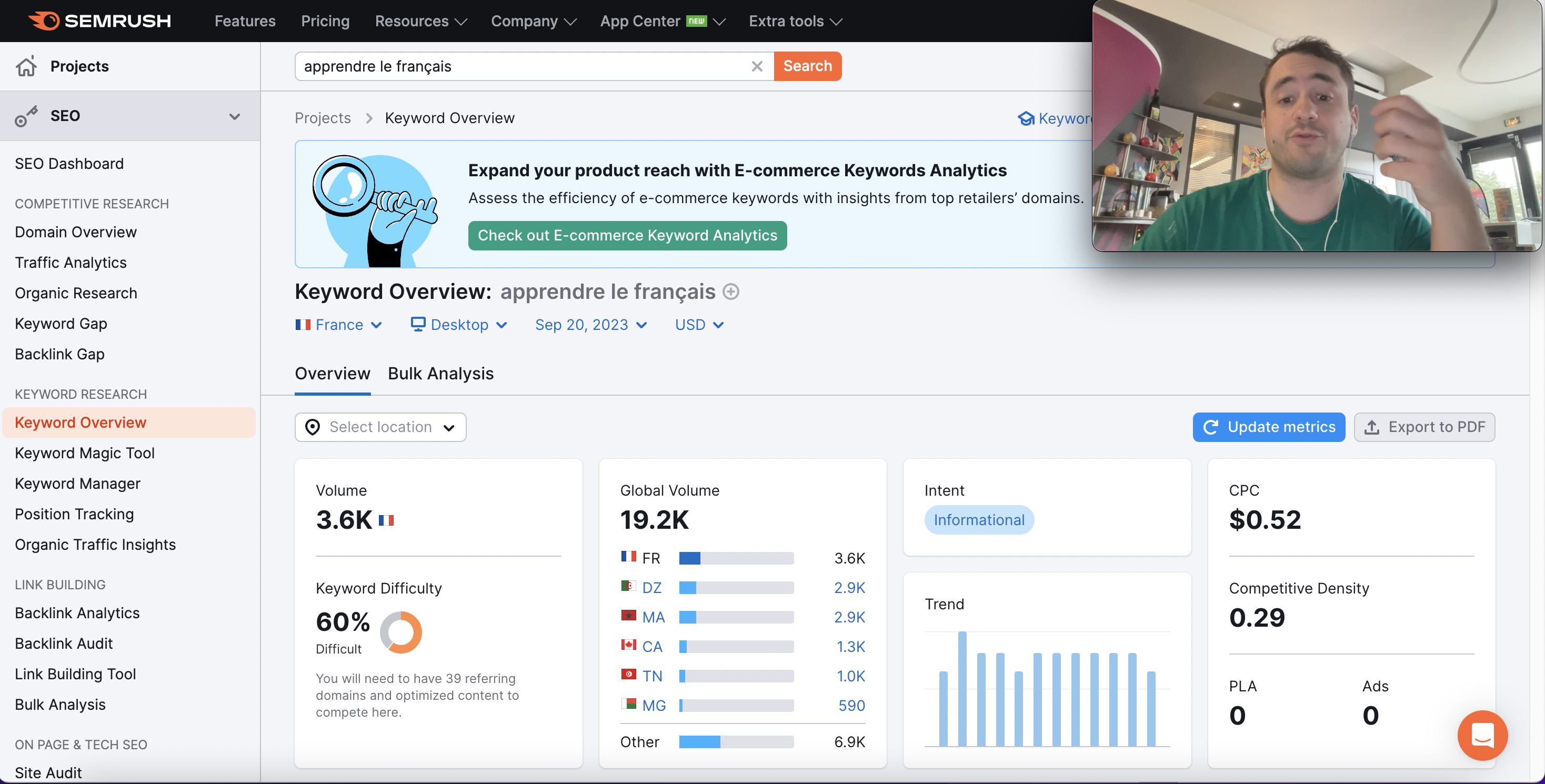Image resolution: width=1545 pixels, height=784 pixels.
Task: Collapse the SEO sidebar section chevron
Action: pos(235,116)
